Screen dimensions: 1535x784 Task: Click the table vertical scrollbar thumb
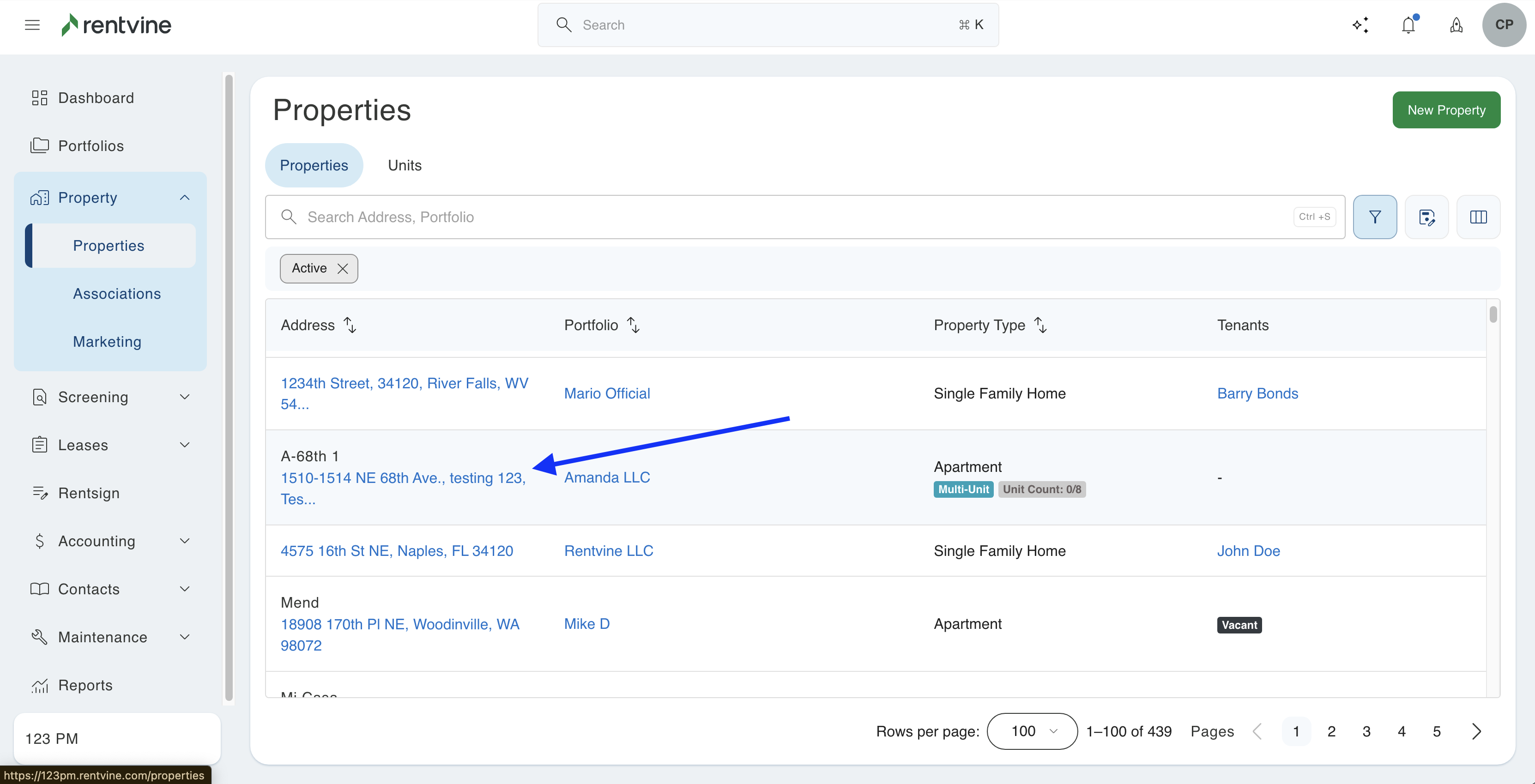pos(1493,314)
